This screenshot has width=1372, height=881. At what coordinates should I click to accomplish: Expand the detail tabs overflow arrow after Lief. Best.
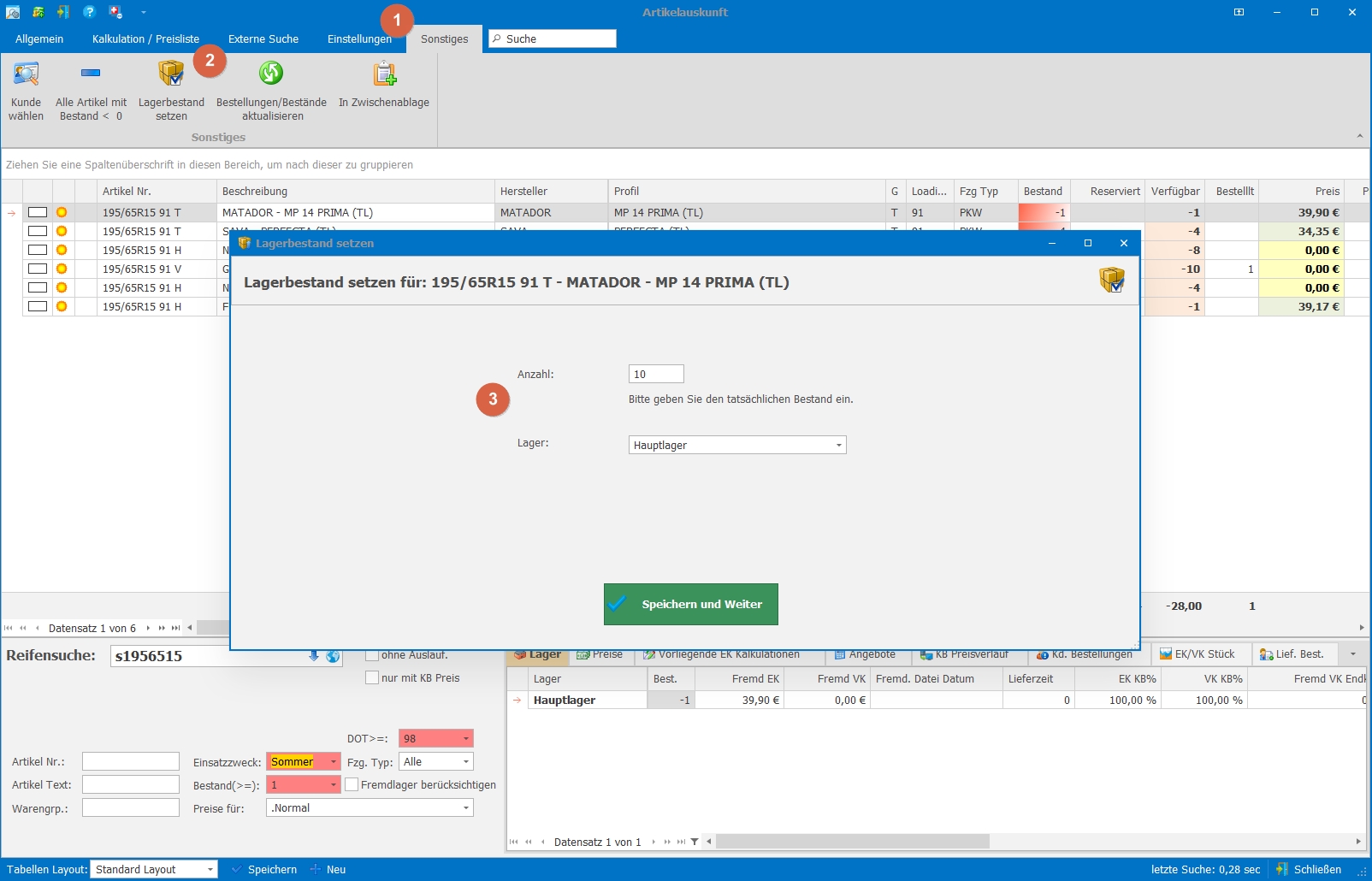[1352, 654]
